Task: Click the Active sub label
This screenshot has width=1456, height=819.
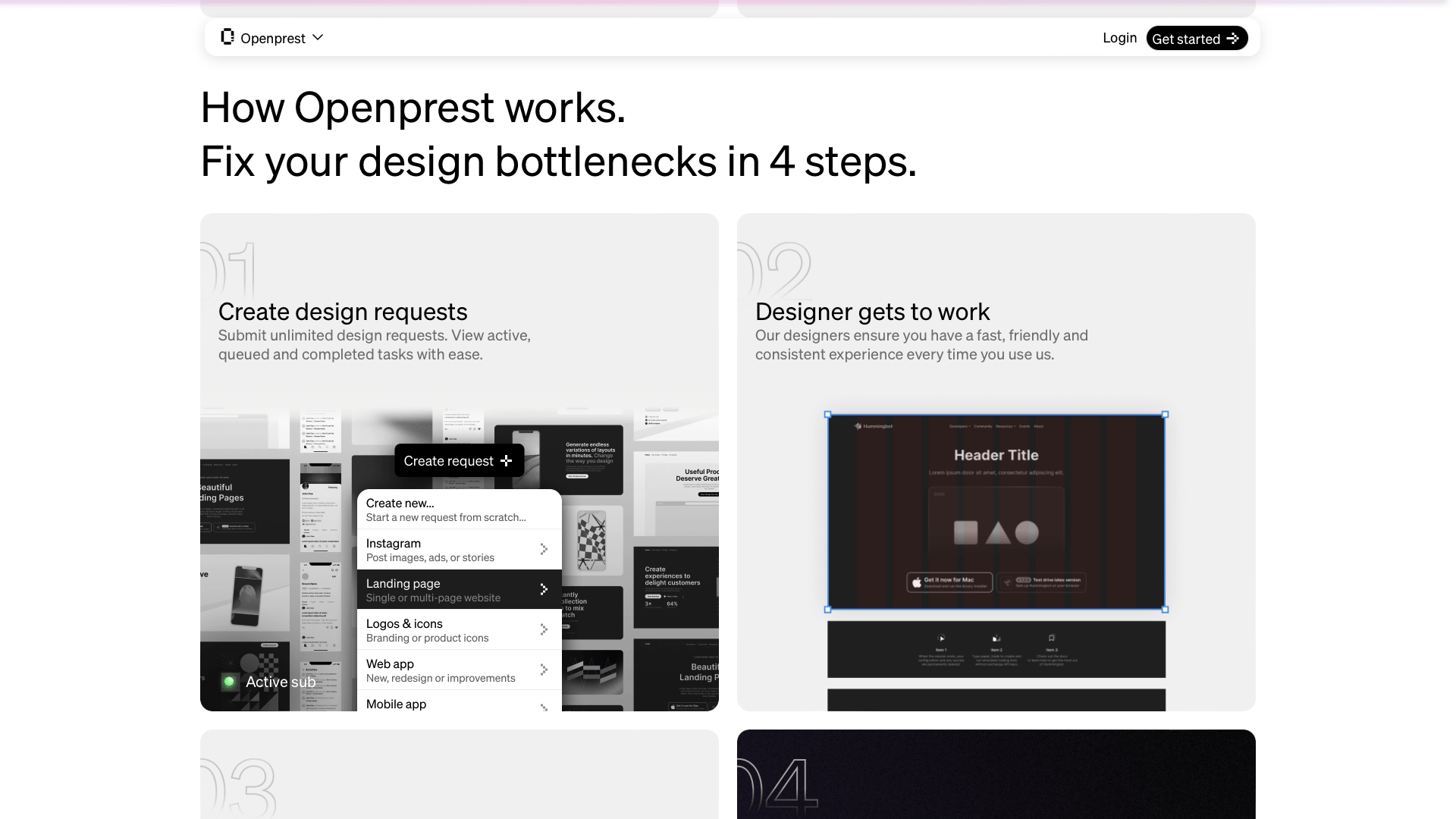Action: [281, 682]
